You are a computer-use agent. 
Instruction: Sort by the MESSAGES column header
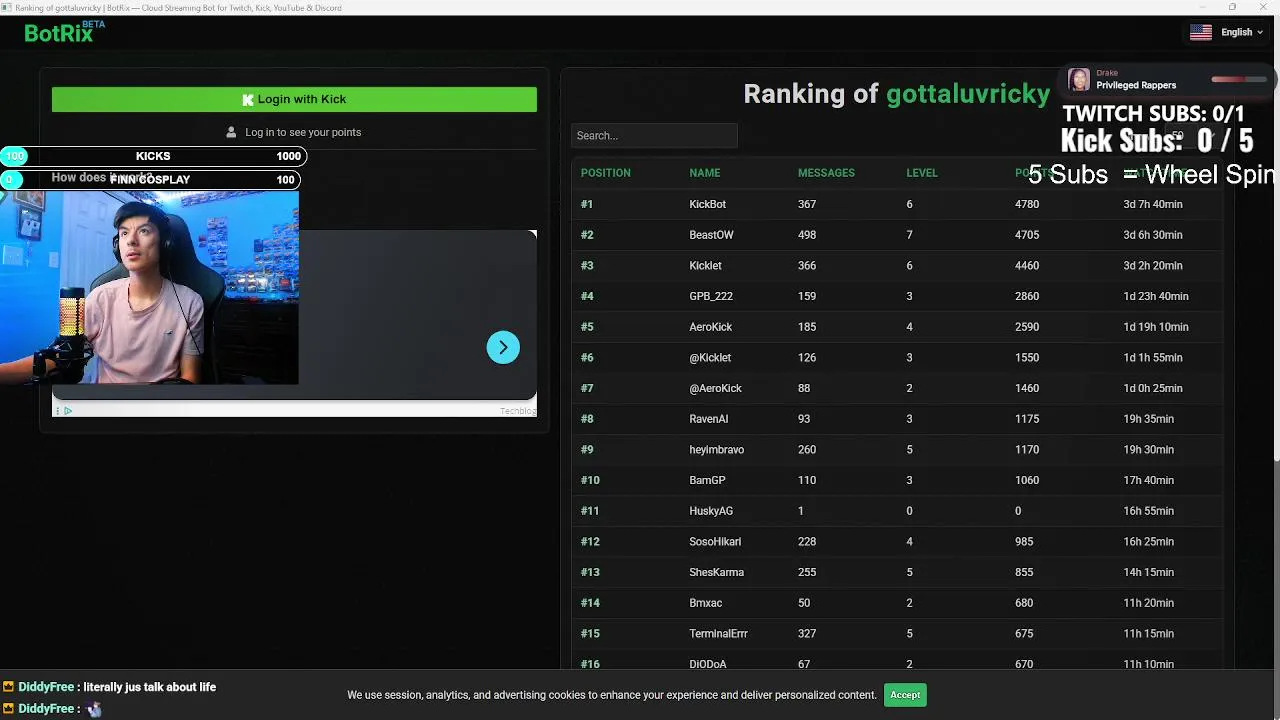click(826, 173)
